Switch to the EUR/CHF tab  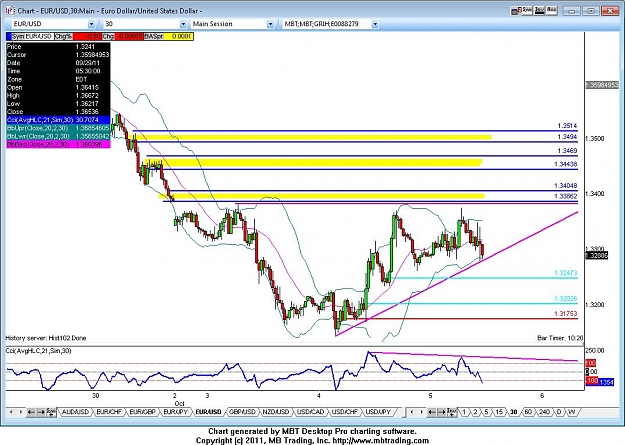109,412
